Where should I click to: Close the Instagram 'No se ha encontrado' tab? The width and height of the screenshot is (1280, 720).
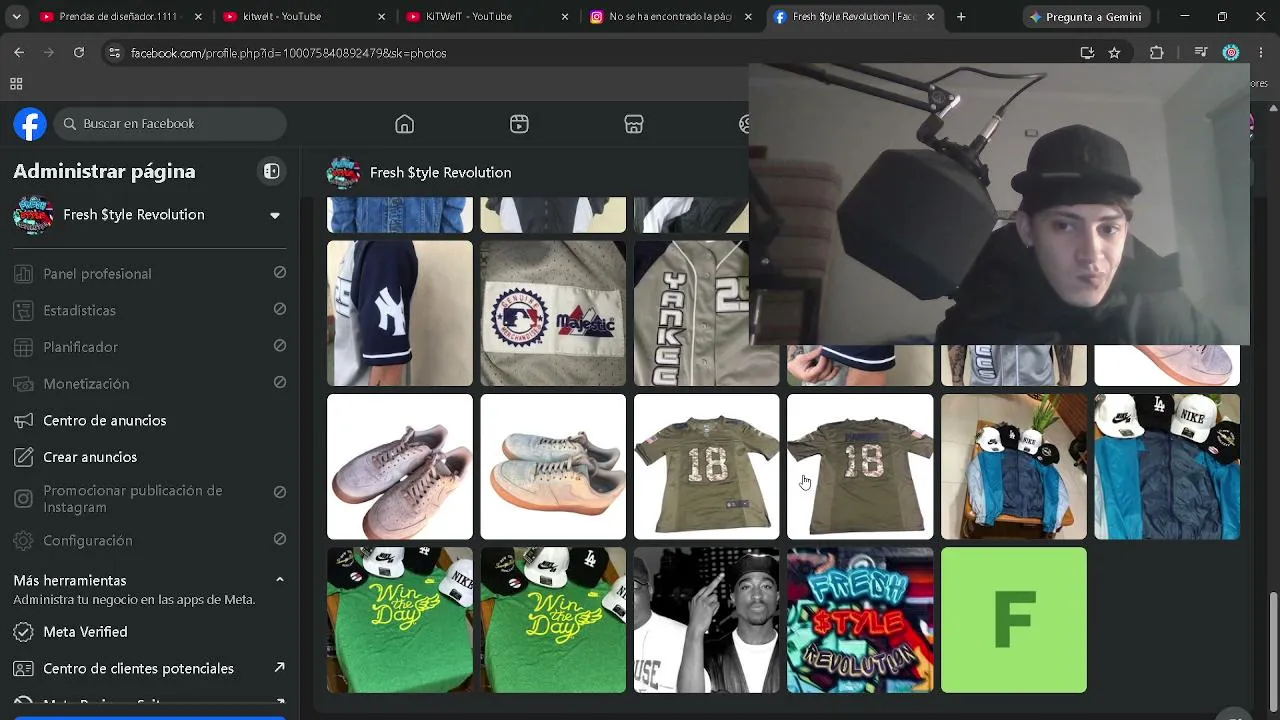pyautogui.click(x=748, y=17)
